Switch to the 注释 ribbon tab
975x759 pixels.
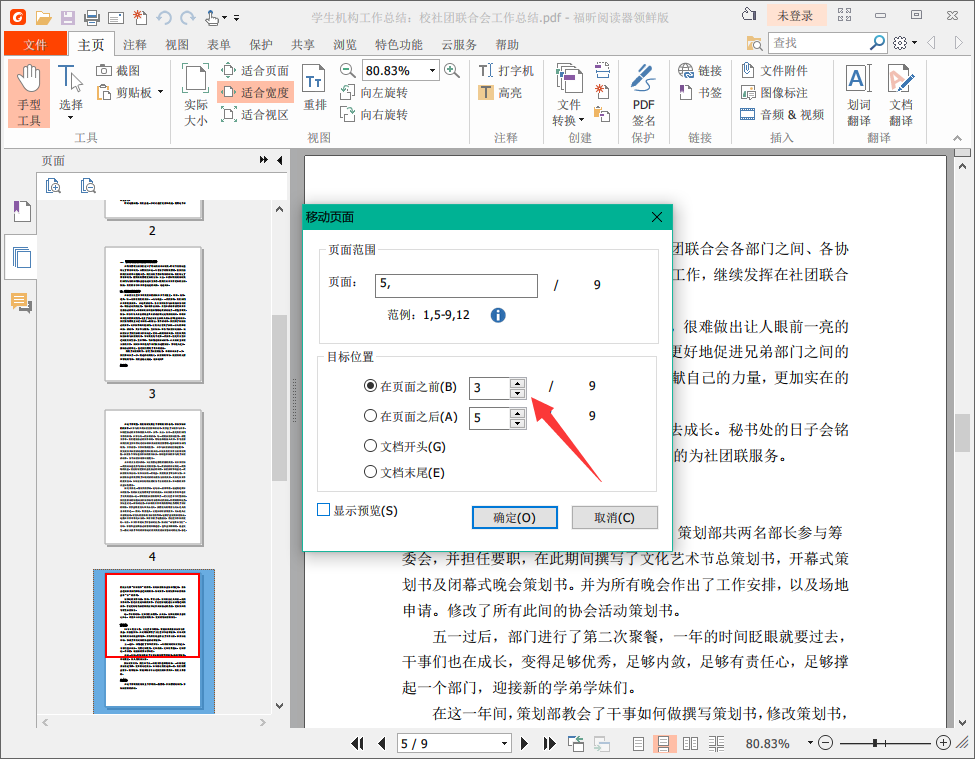tap(134, 45)
